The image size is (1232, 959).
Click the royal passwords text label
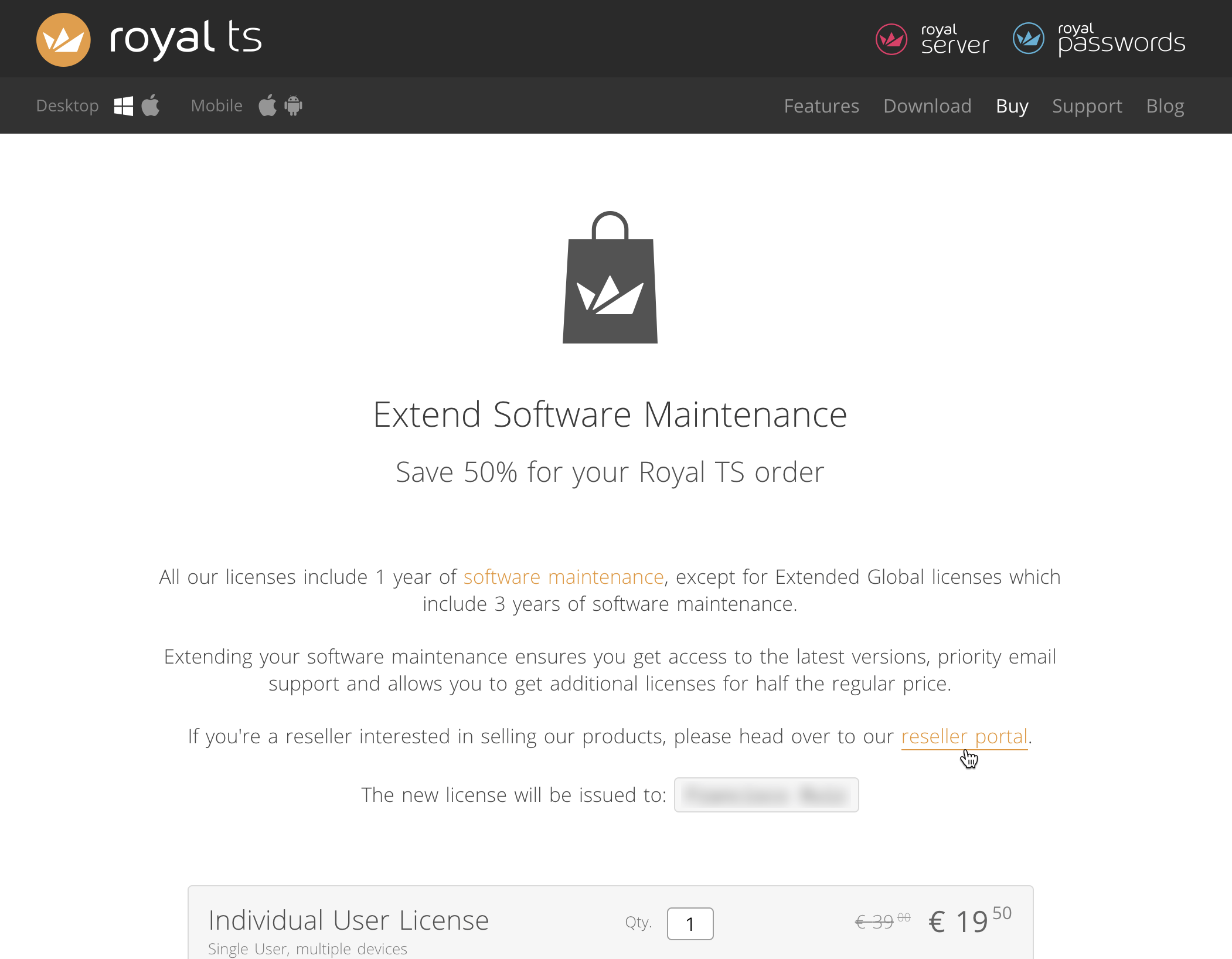[1121, 40]
